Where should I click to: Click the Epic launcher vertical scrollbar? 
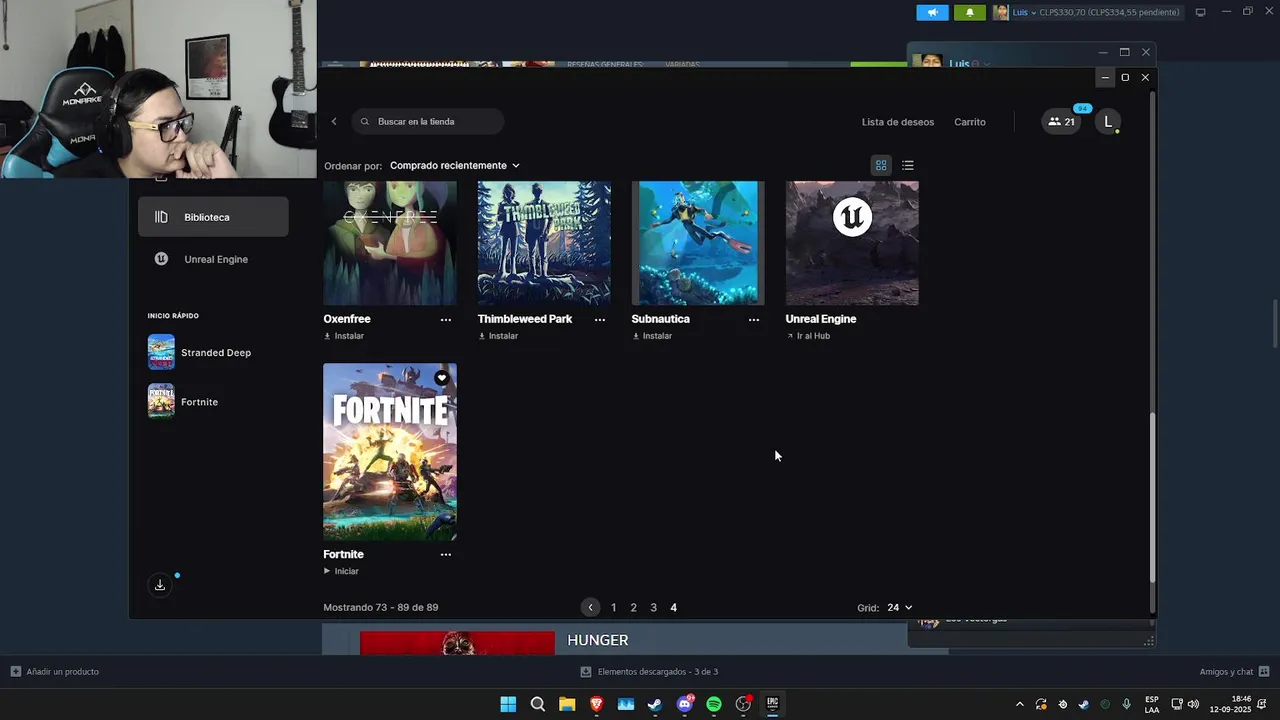[x=1152, y=498]
